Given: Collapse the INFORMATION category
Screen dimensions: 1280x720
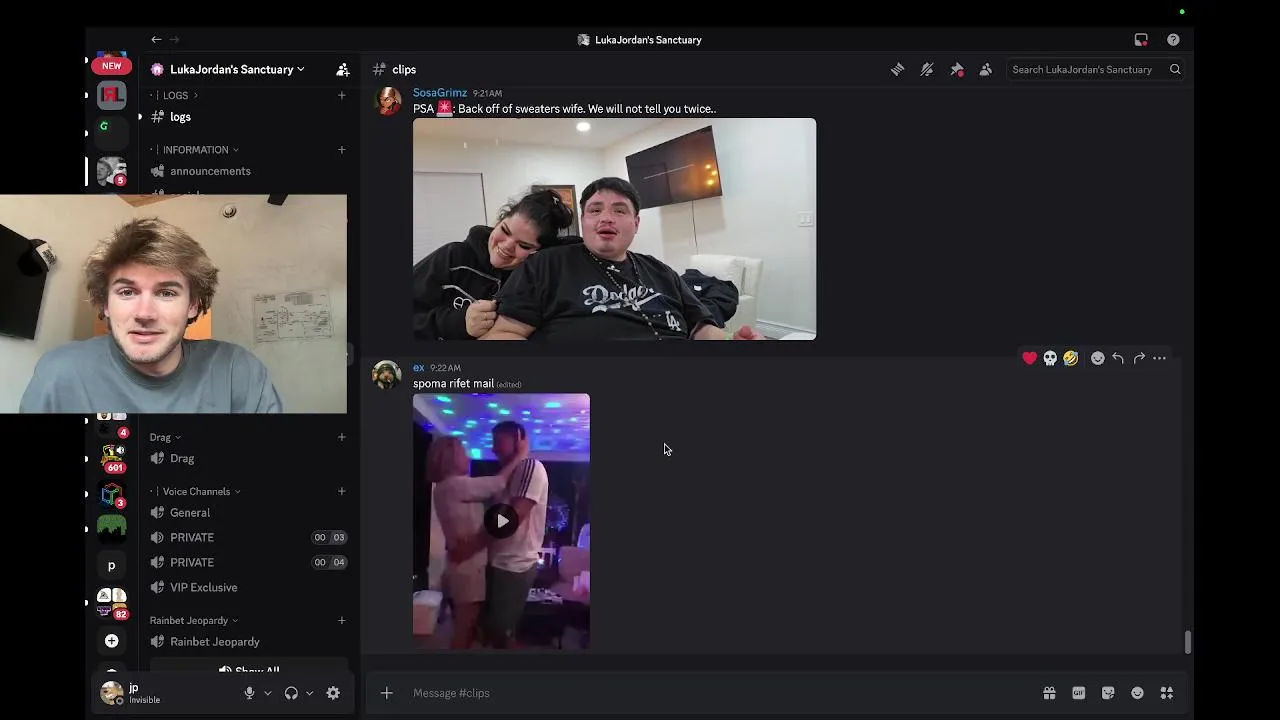Looking at the screenshot, I should 200,150.
